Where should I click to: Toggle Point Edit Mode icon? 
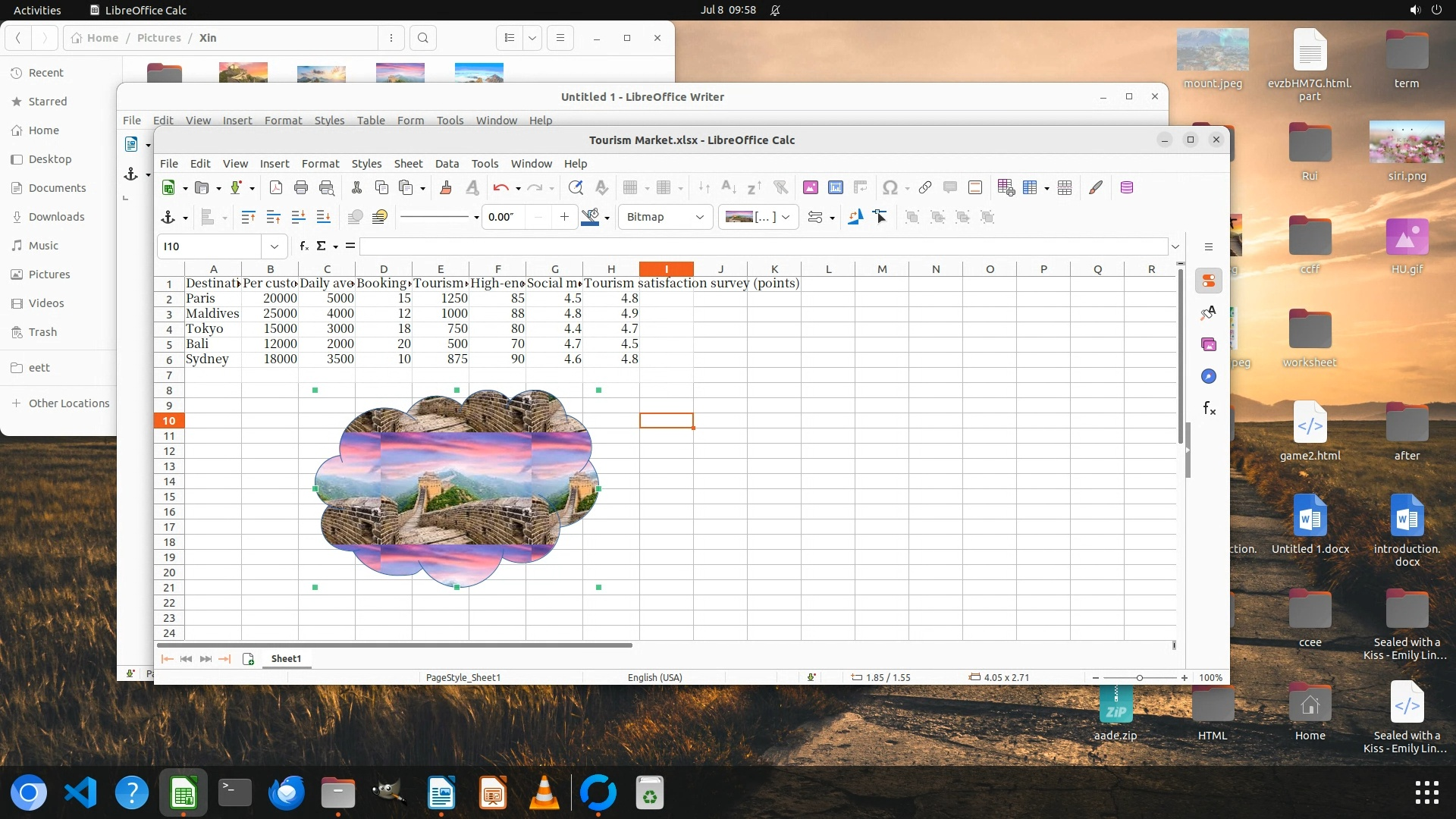880,217
